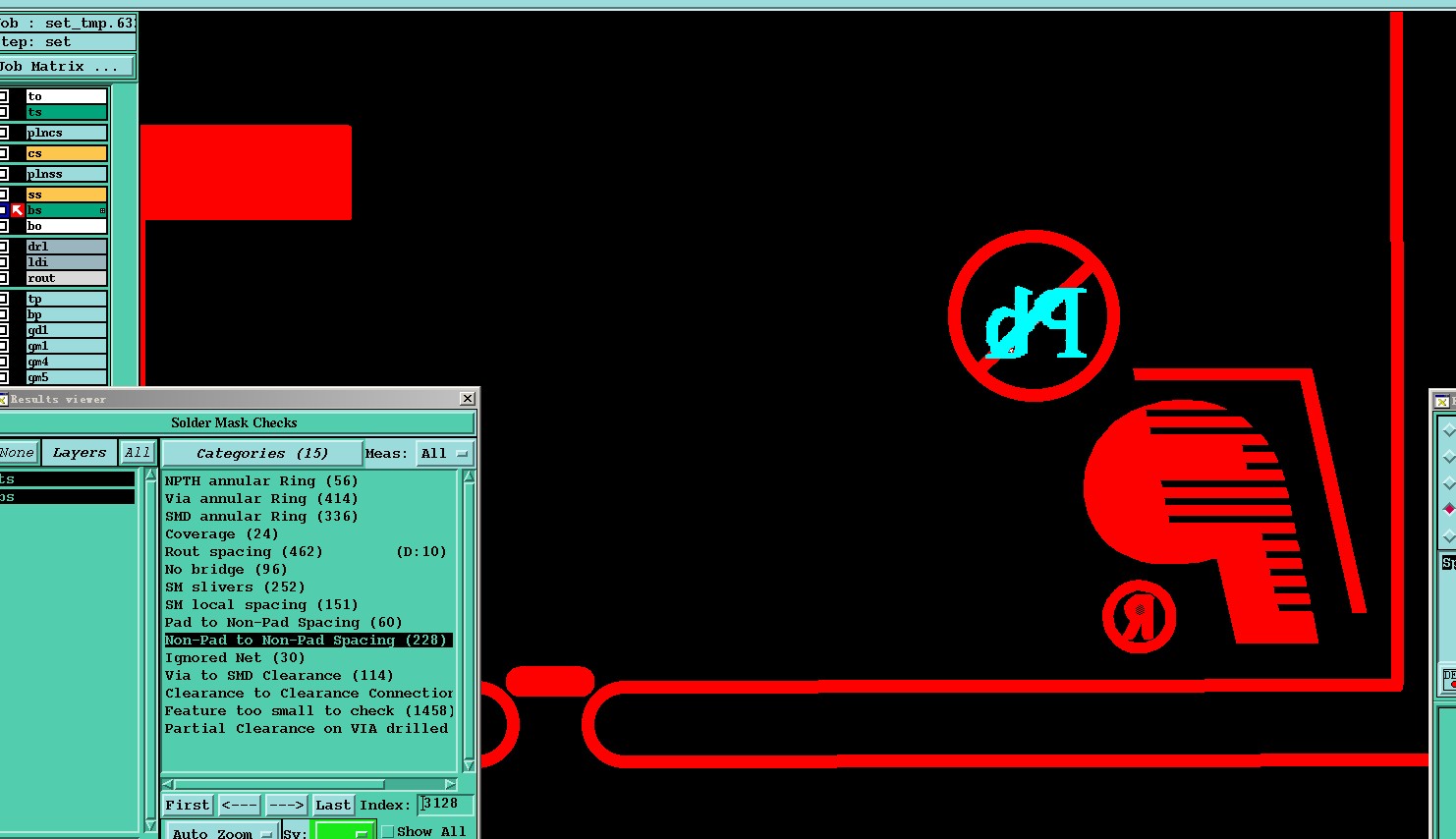Click the categories list horizontal scrollbar
The image size is (1456, 839).
(x=309, y=784)
